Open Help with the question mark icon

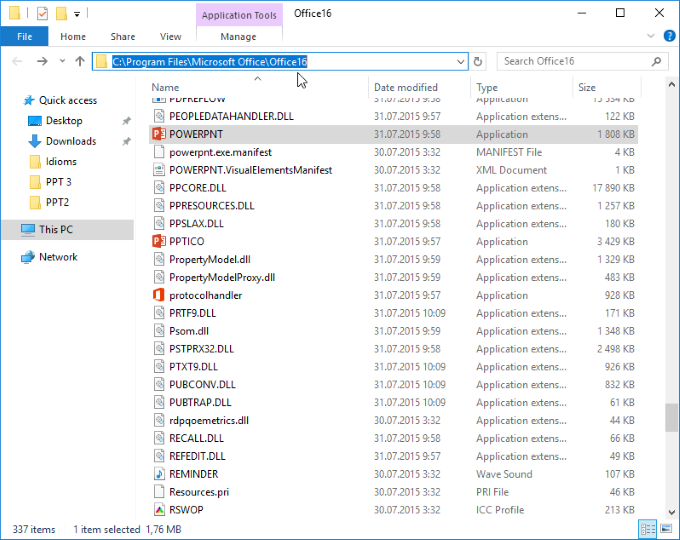pos(666,36)
